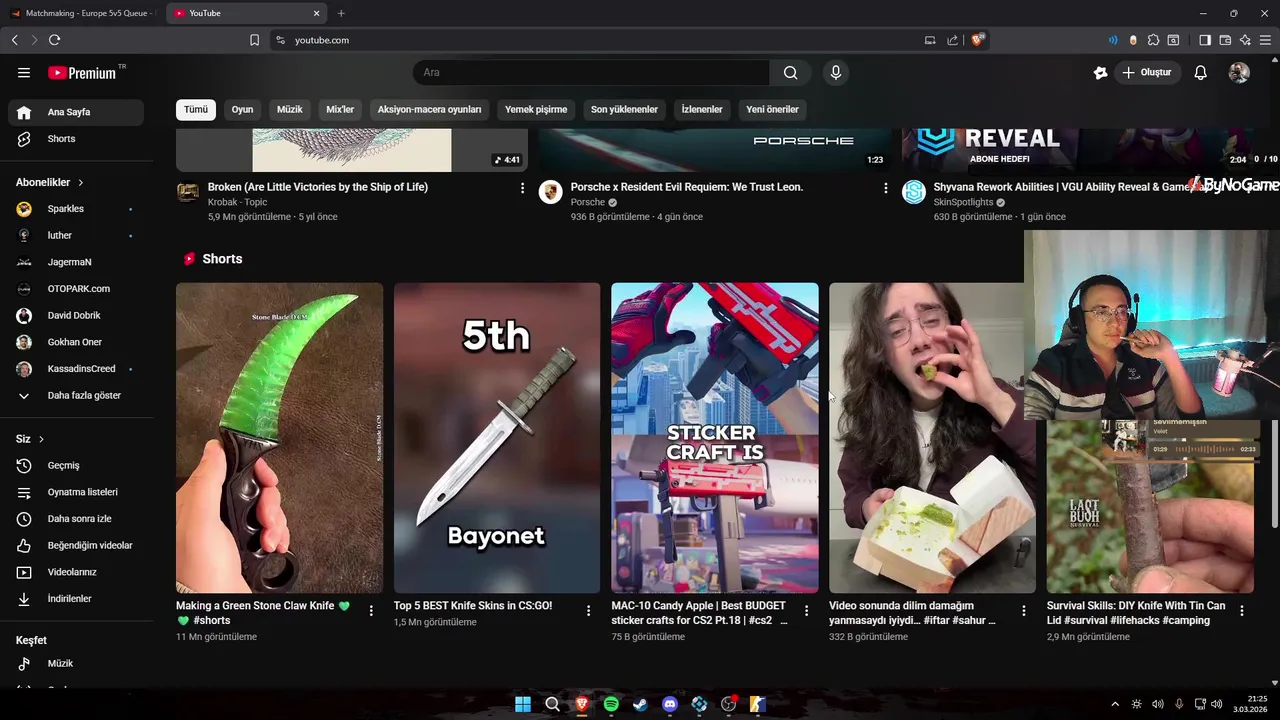
Task: Click the star-shaped icon beside Oluştur
Action: 1101,72
